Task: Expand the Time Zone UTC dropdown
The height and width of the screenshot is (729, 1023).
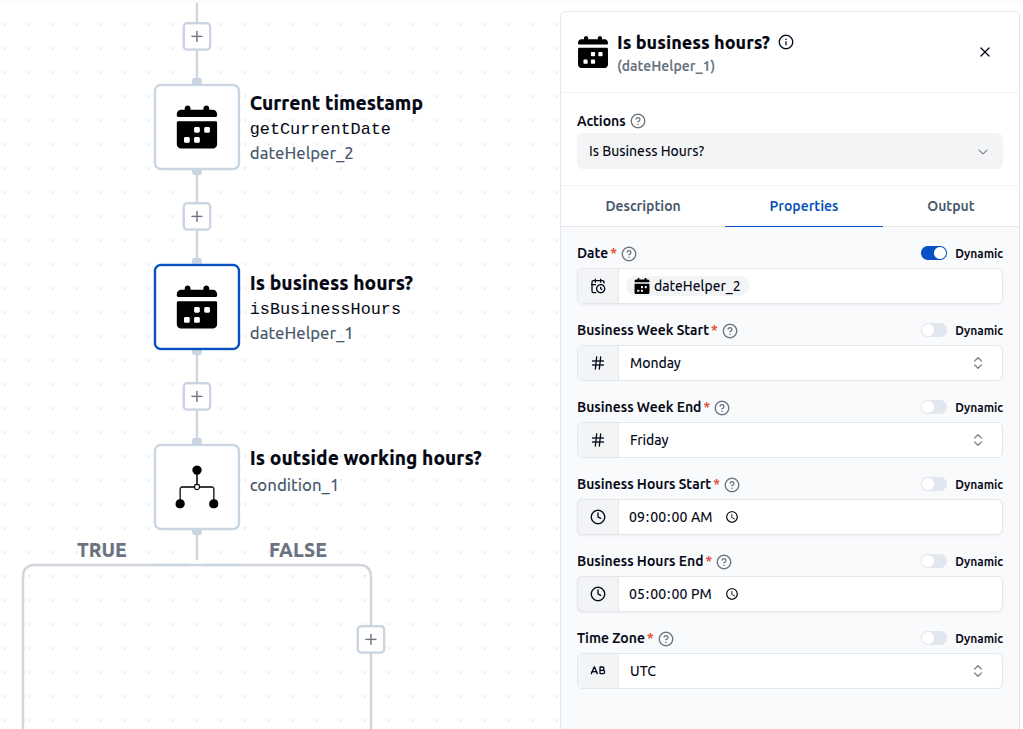Action: (809, 671)
